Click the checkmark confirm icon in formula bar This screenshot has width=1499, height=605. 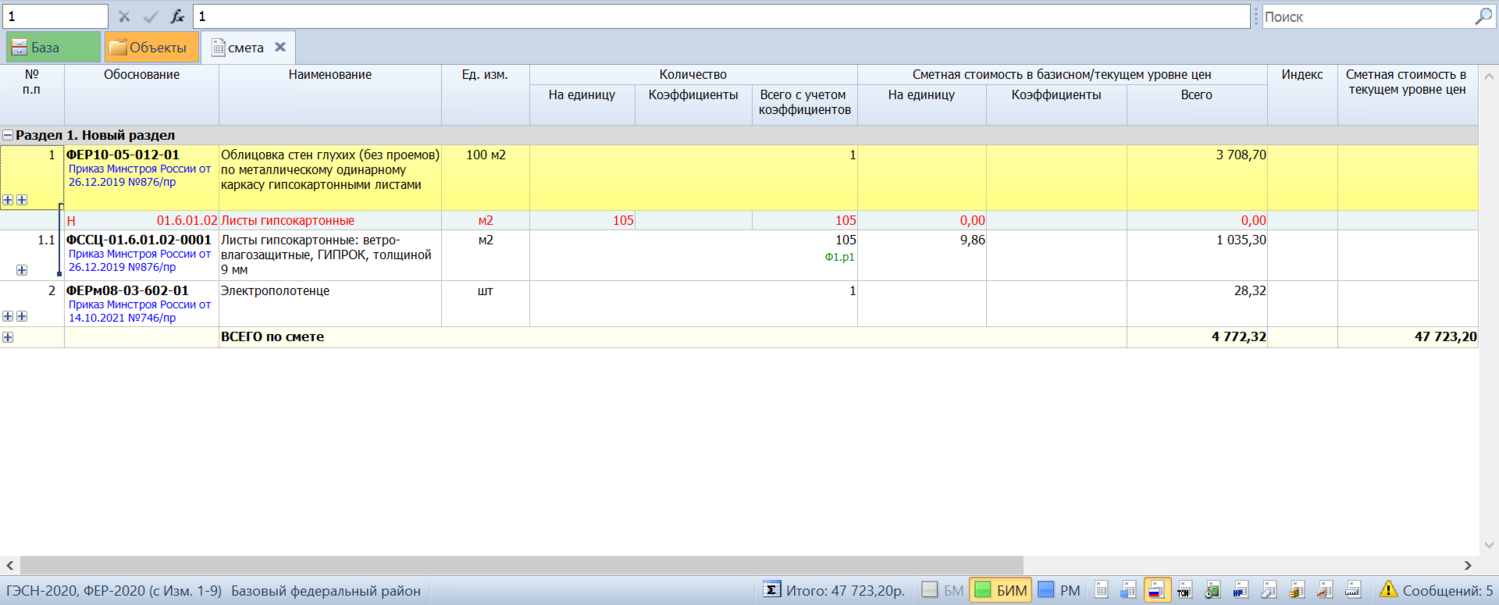click(150, 17)
